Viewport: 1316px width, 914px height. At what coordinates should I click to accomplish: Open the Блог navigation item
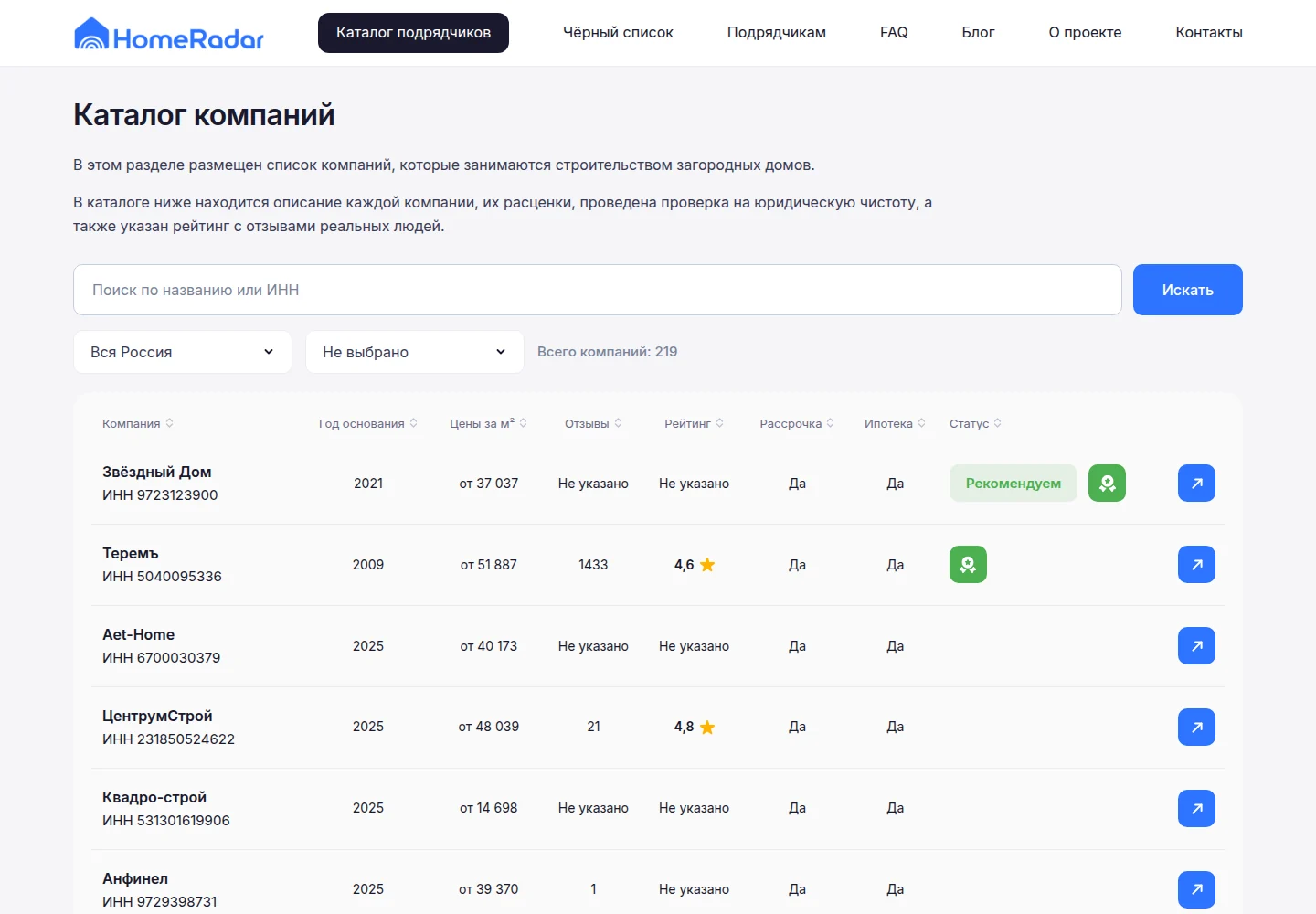978,33
